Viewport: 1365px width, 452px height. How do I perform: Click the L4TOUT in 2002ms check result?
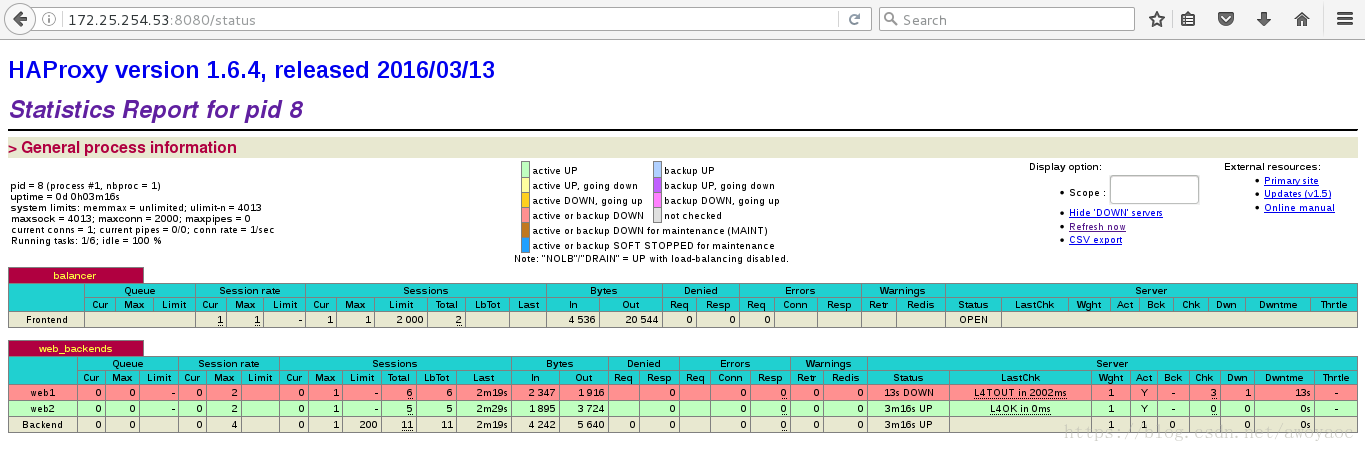[x=1020, y=393]
